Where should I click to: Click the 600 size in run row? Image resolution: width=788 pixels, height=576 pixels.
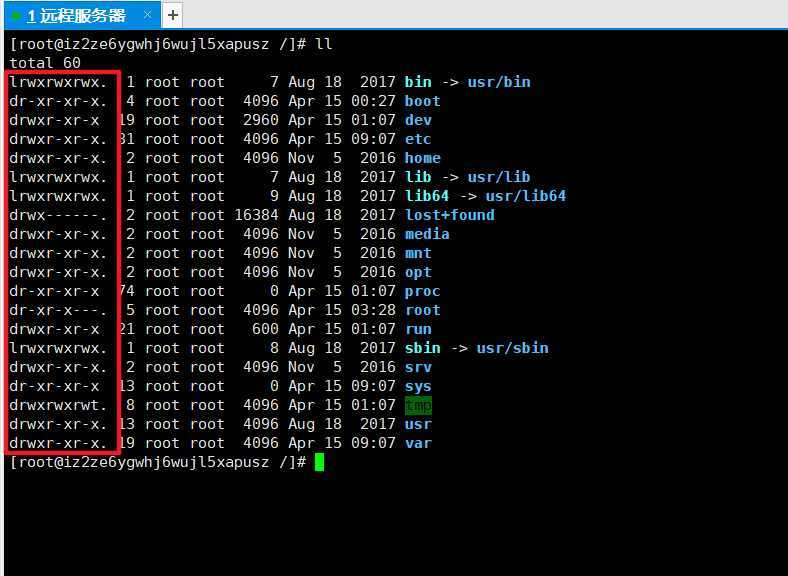click(265, 329)
